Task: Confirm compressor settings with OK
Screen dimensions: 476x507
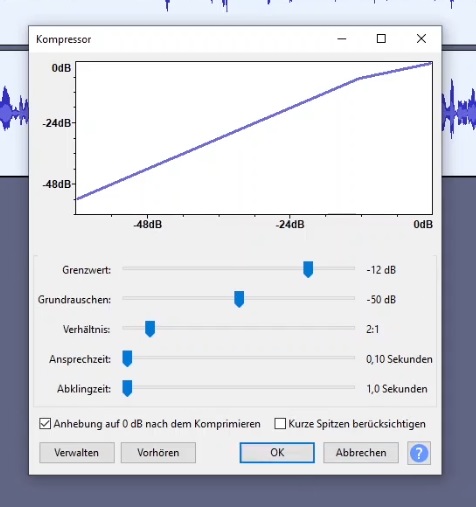Action: pyautogui.click(x=277, y=453)
